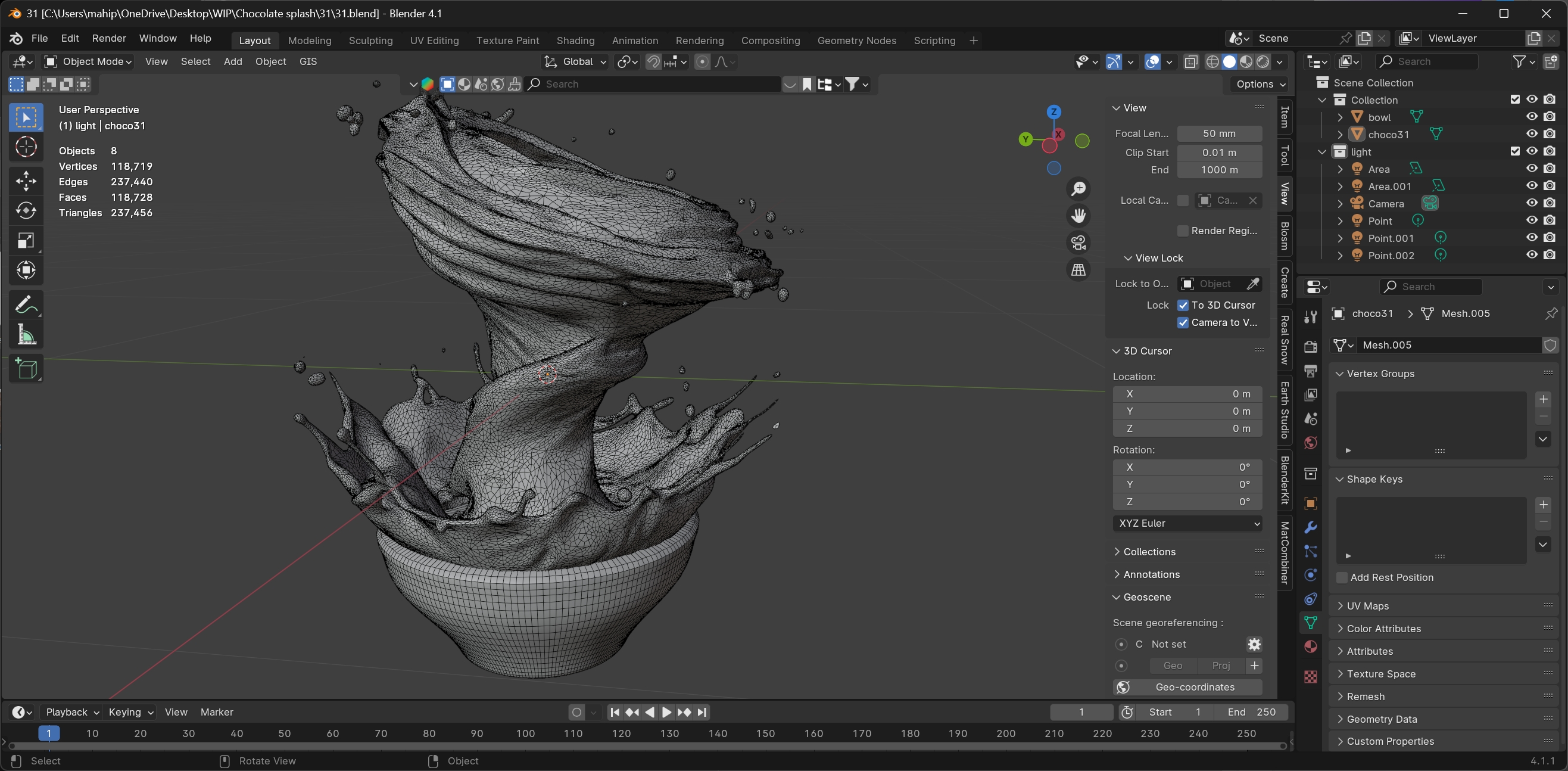1568x771 pixels.
Task: Open the Render menu
Action: pos(109,38)
